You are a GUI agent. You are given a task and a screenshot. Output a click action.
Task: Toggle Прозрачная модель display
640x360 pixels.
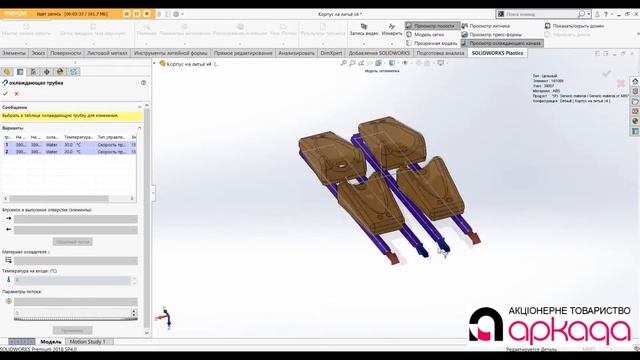coord(432,43)
